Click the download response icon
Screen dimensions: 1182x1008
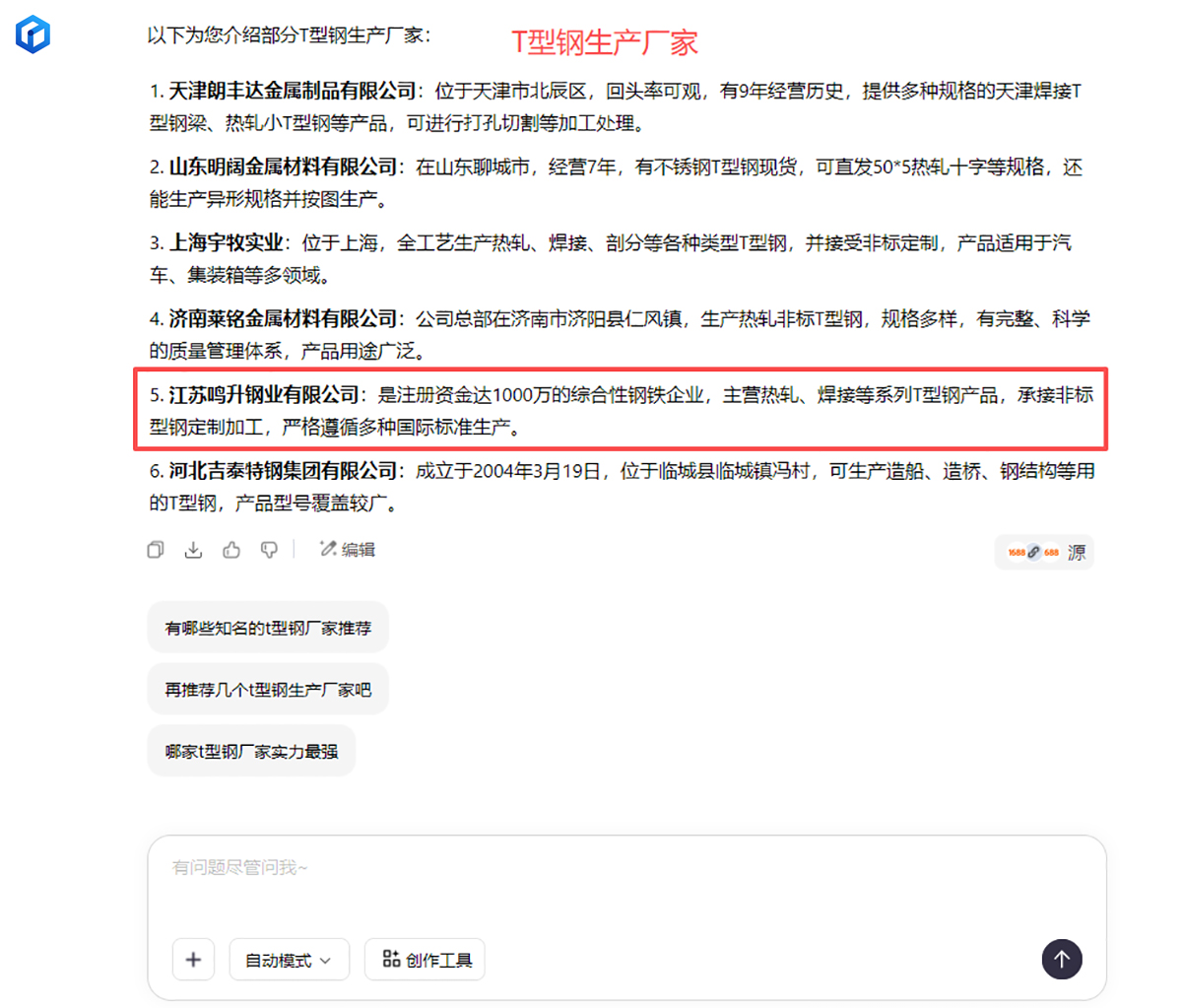click(x=193, y=550)
